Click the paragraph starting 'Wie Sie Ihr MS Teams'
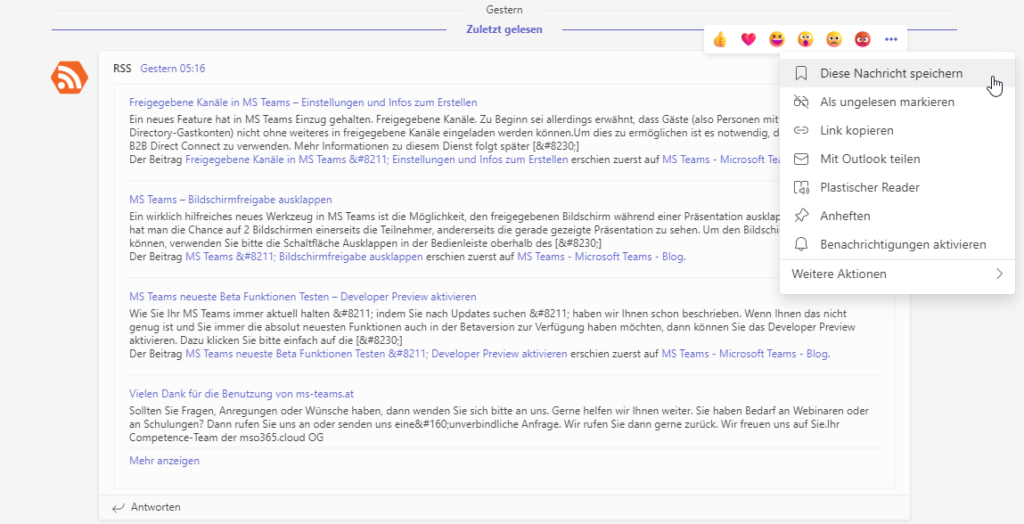Viewport: 1024px width, 524px height. [x=492, y=327]
